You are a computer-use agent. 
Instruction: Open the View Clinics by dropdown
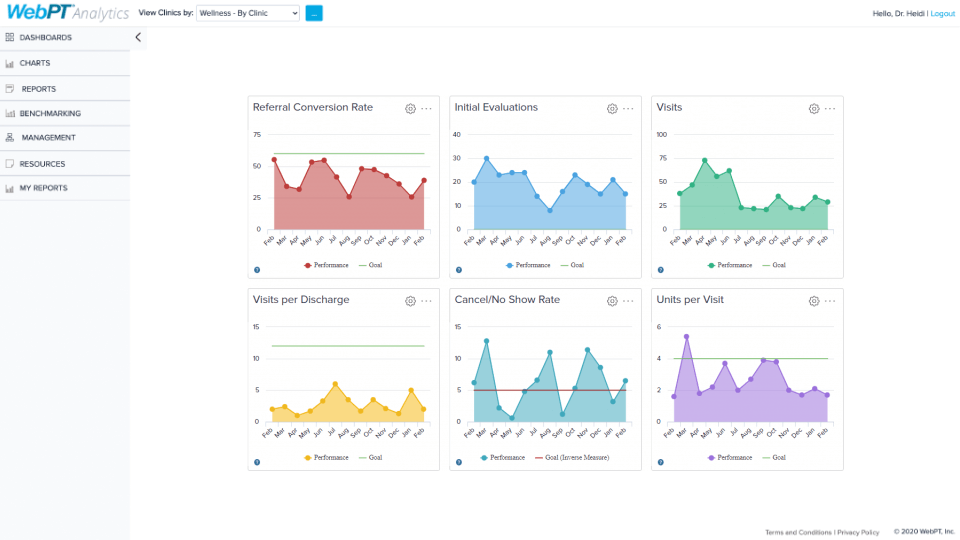pos(247,13)
